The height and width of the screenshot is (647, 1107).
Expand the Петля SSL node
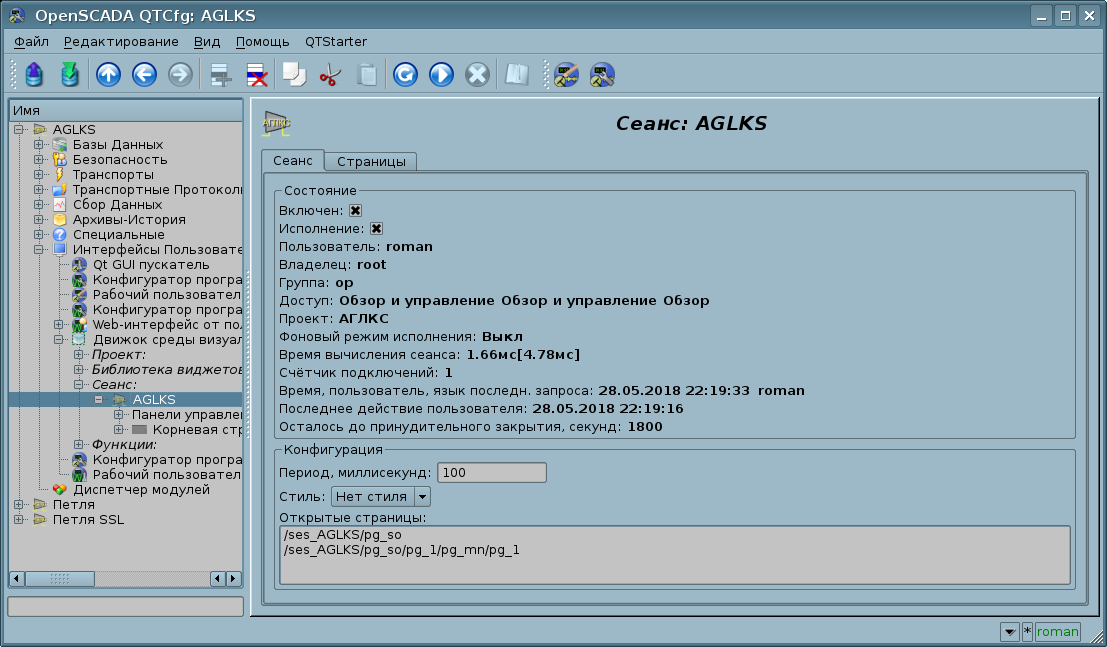point(19,520)
